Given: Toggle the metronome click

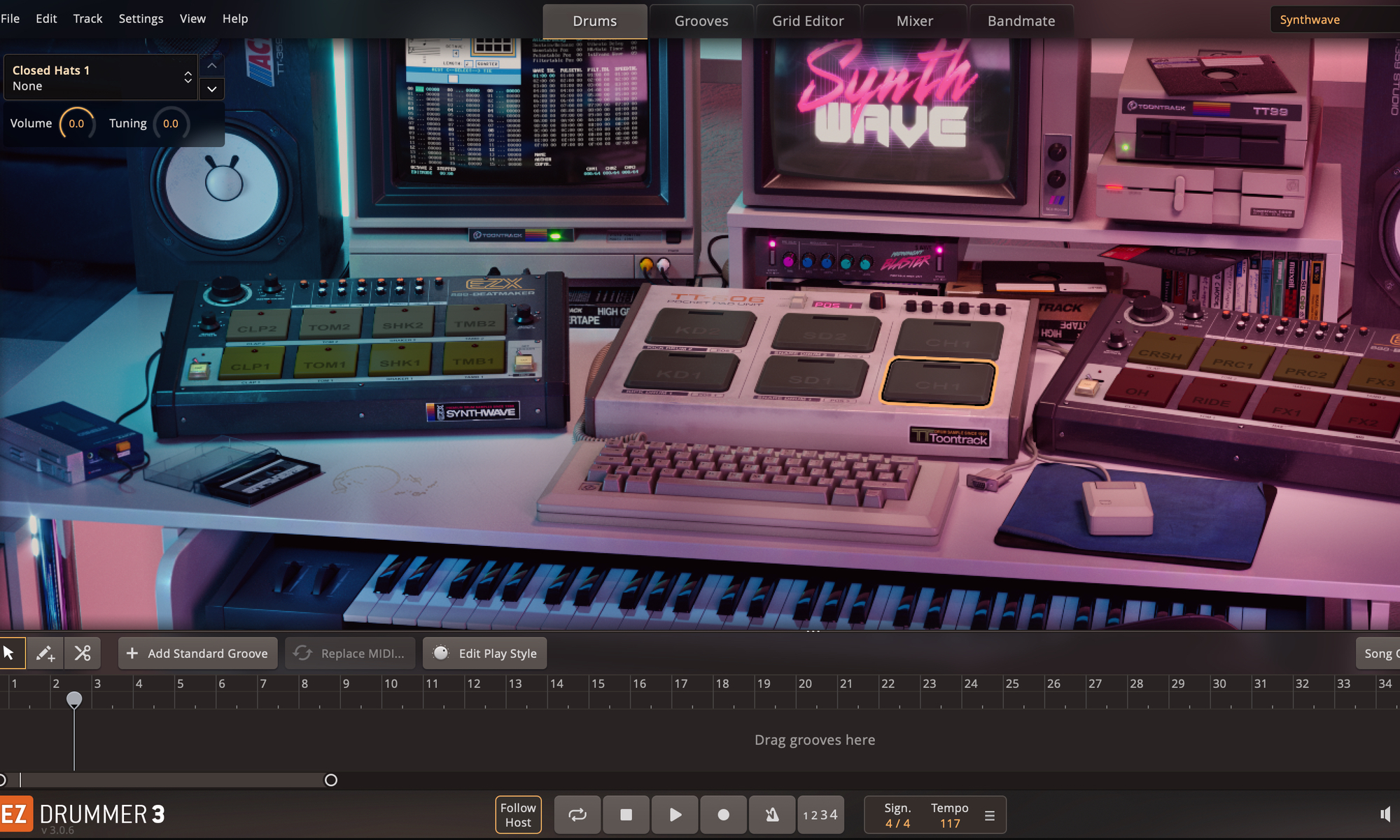Looking at the screenshot, I should pos(772,815).
